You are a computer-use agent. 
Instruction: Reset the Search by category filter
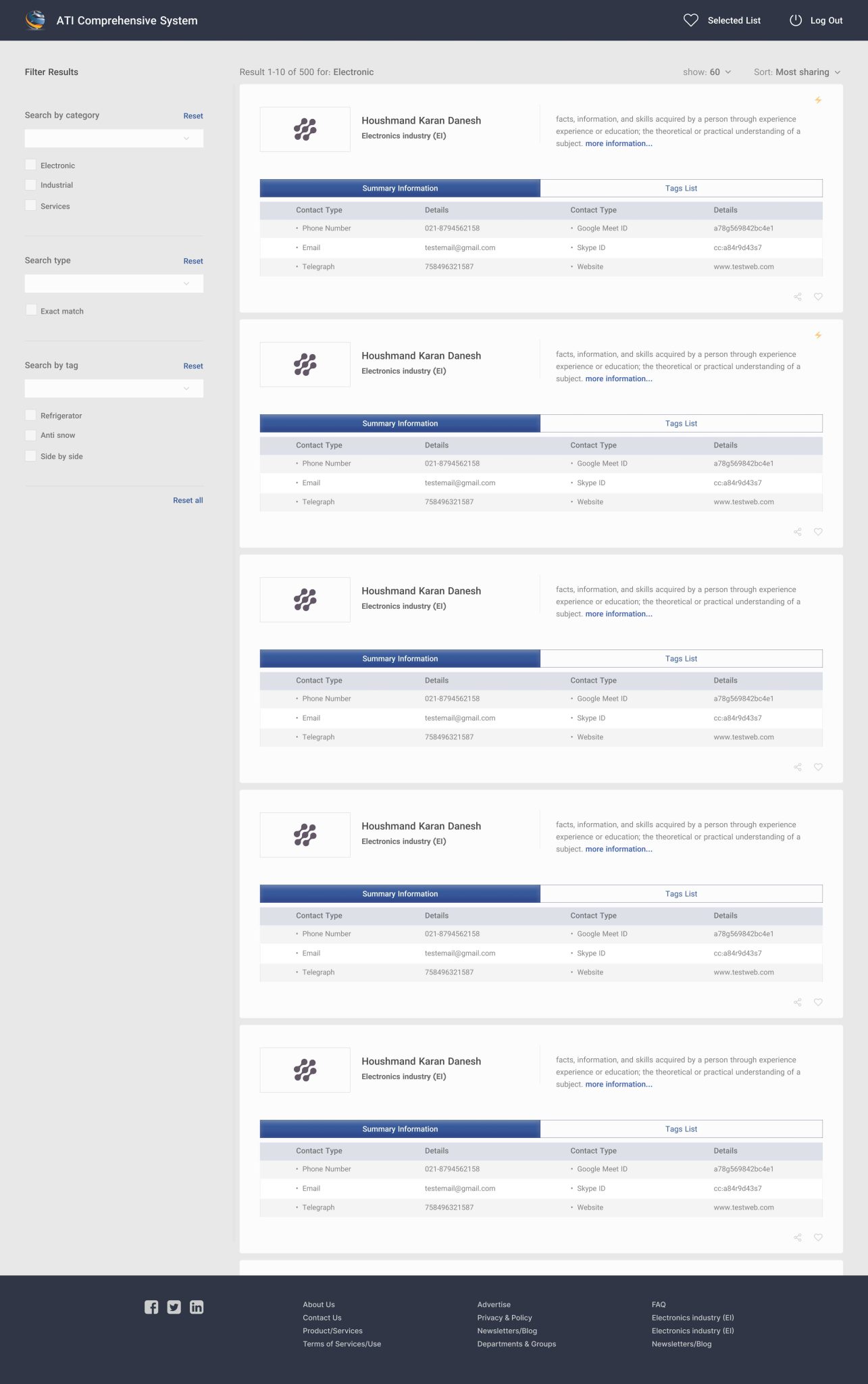[x=193, y=116]
